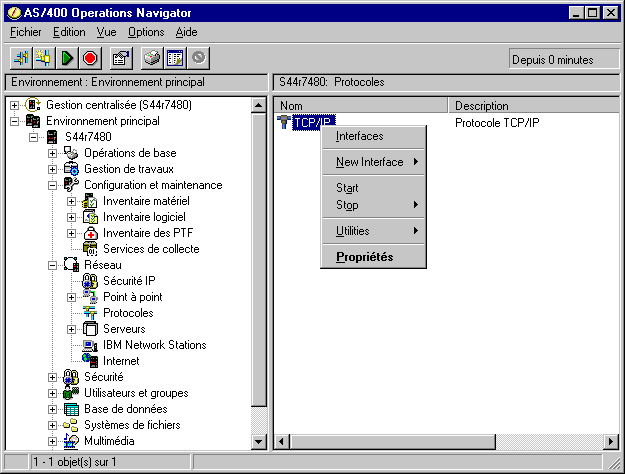
Task: Click the Environnement principal tree icon
Action: tap(33, 121)
